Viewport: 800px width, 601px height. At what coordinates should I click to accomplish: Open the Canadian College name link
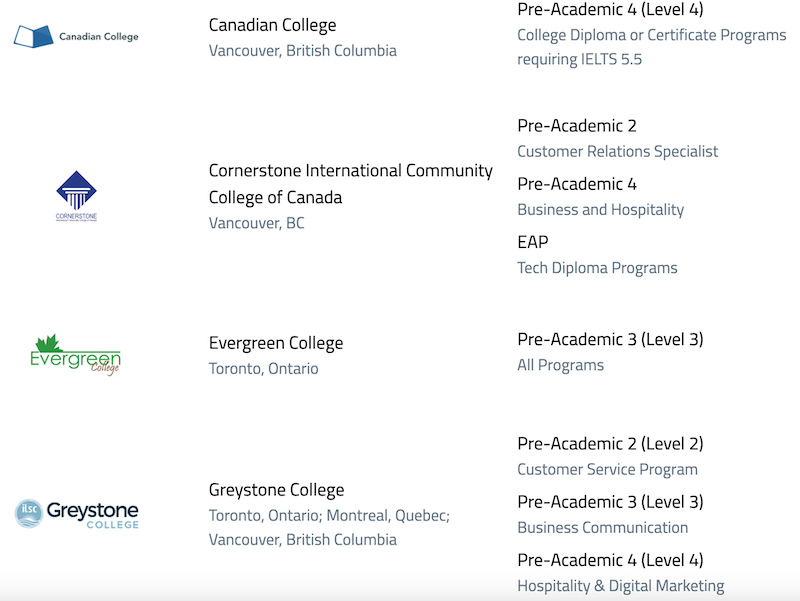[x=272, y=25]
